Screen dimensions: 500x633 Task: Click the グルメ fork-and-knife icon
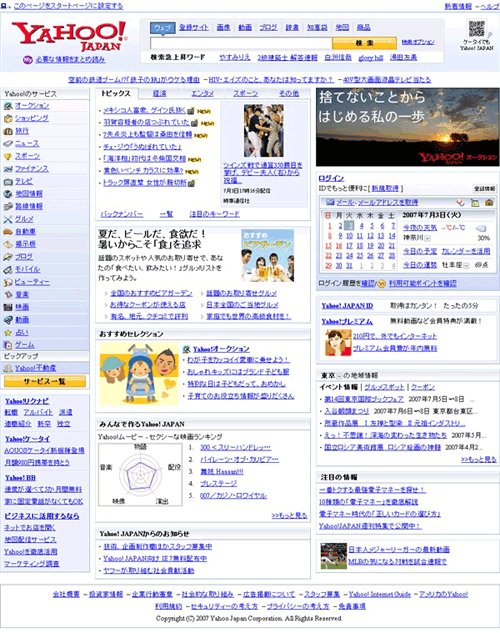point(8,220)
